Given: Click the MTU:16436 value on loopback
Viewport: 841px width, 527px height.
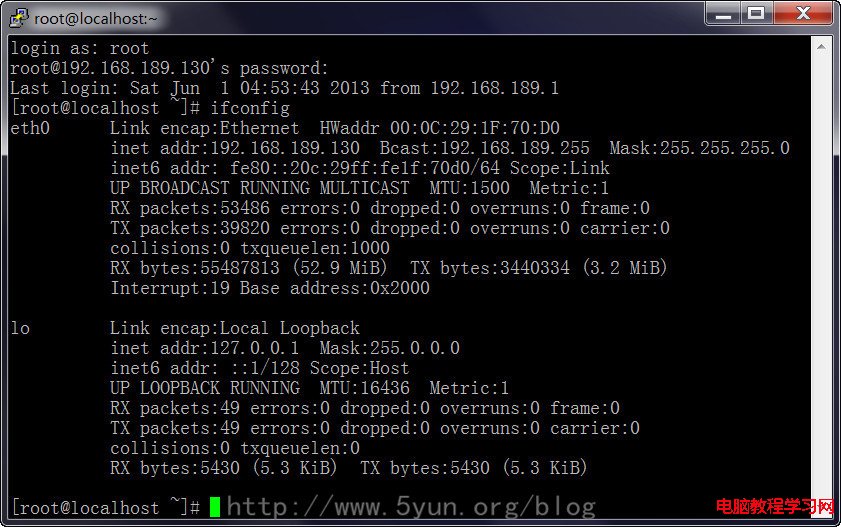Looking at the screenshot, I should pyautogui.click(x=365, y=388).
